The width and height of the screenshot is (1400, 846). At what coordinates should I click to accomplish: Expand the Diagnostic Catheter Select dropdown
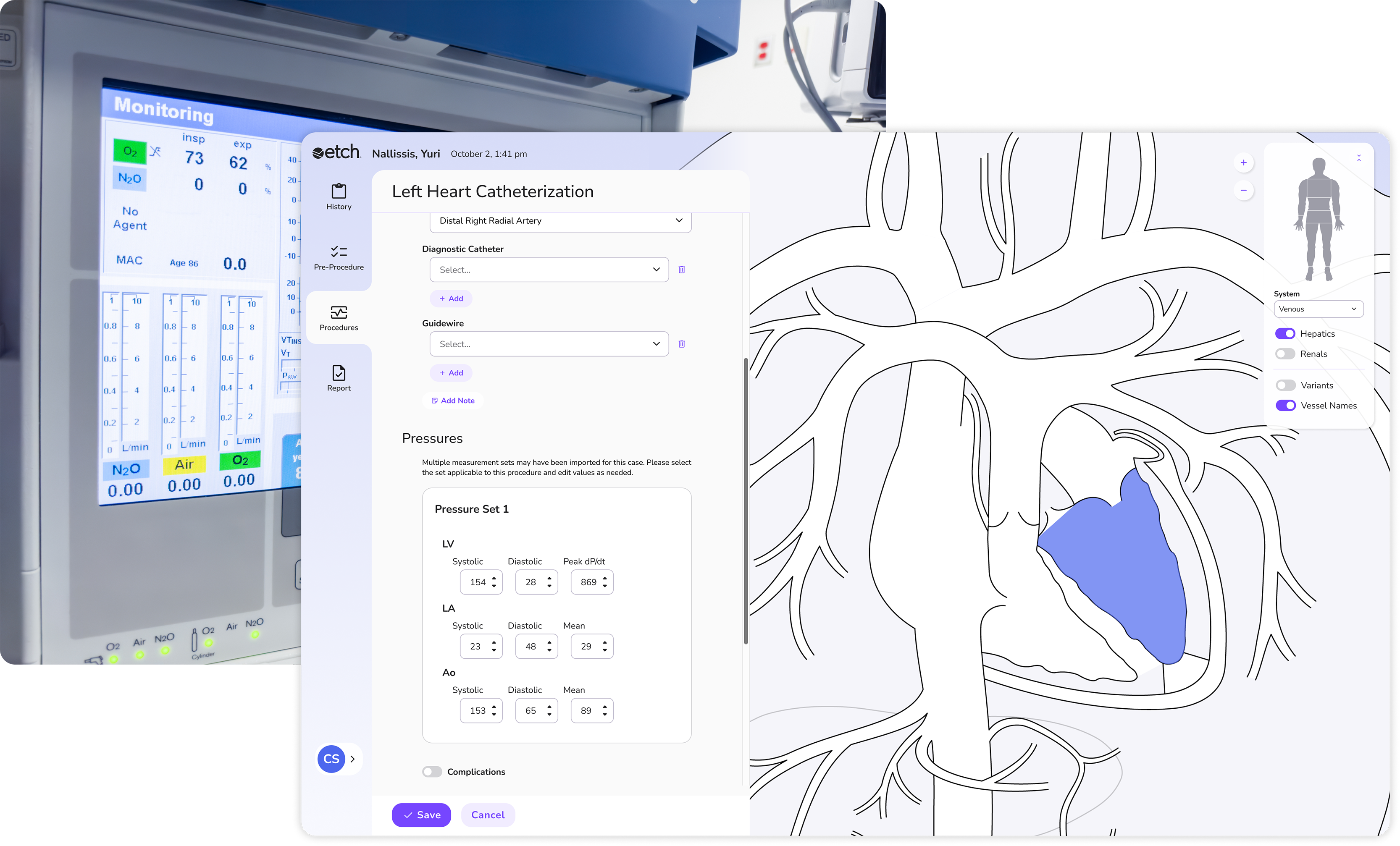(549, 270)
